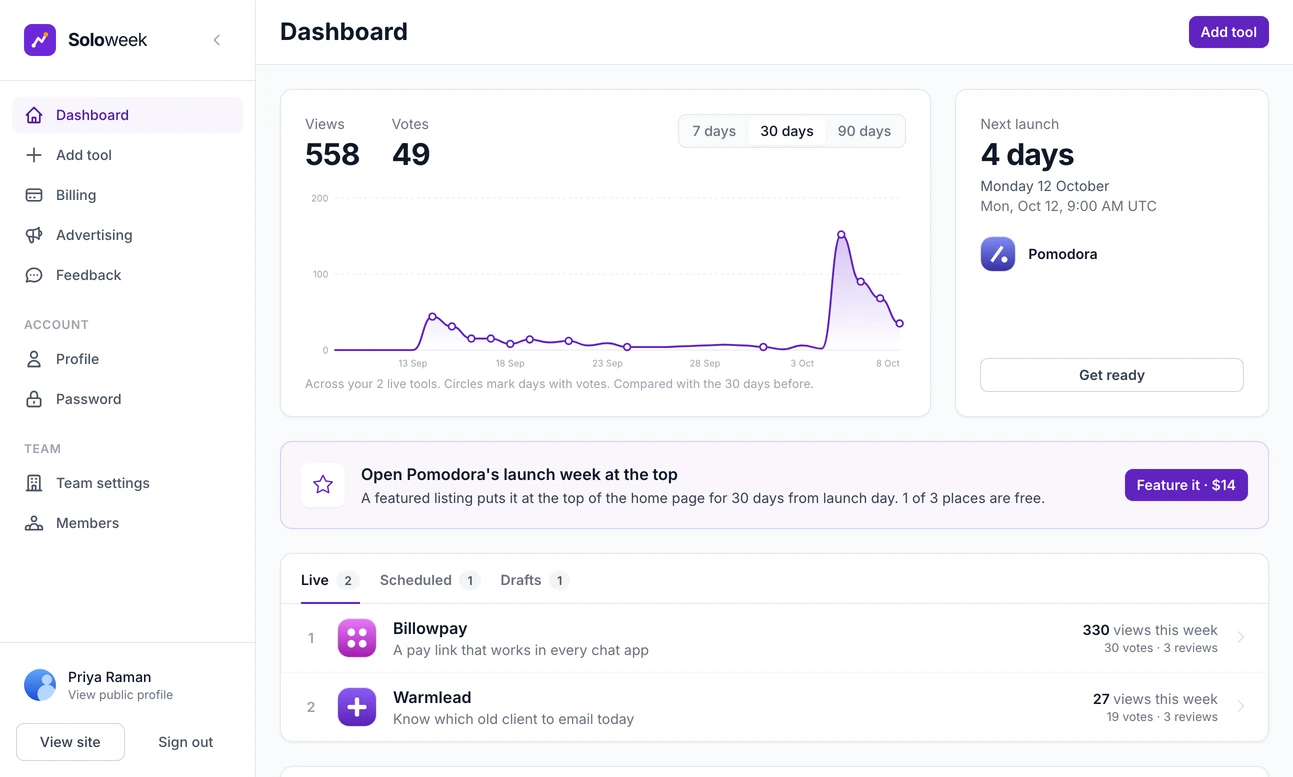
Task: Switch to the Scheduled tab
Action: coord(430,580)
